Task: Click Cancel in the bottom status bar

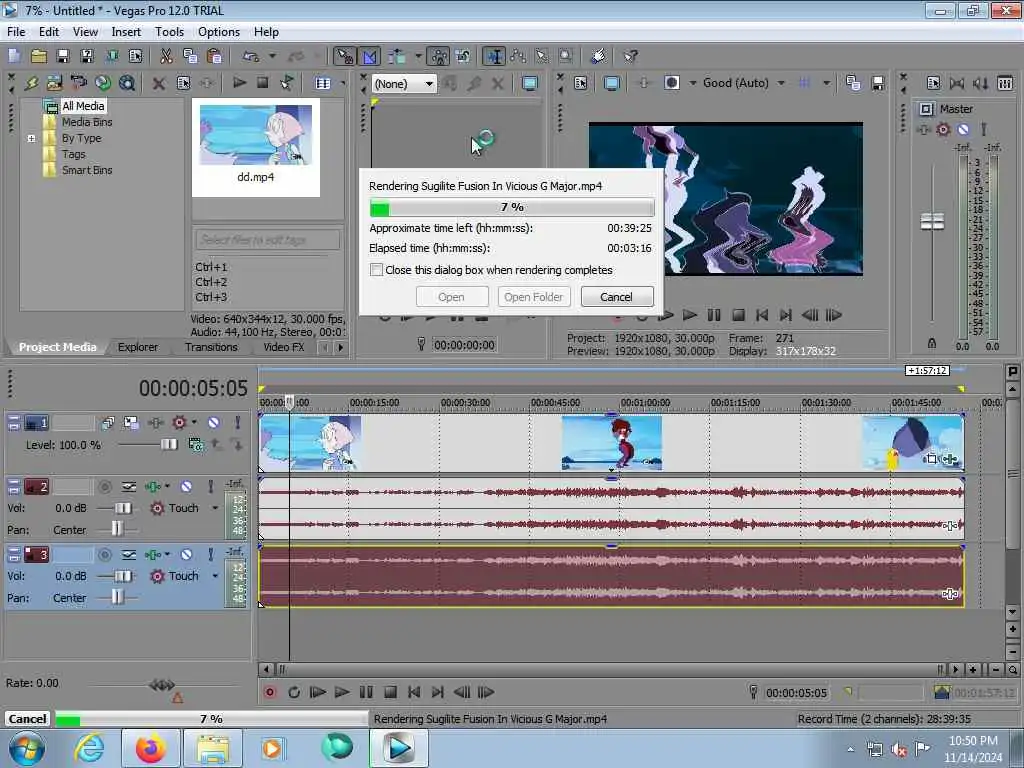Action: [27, 719]
